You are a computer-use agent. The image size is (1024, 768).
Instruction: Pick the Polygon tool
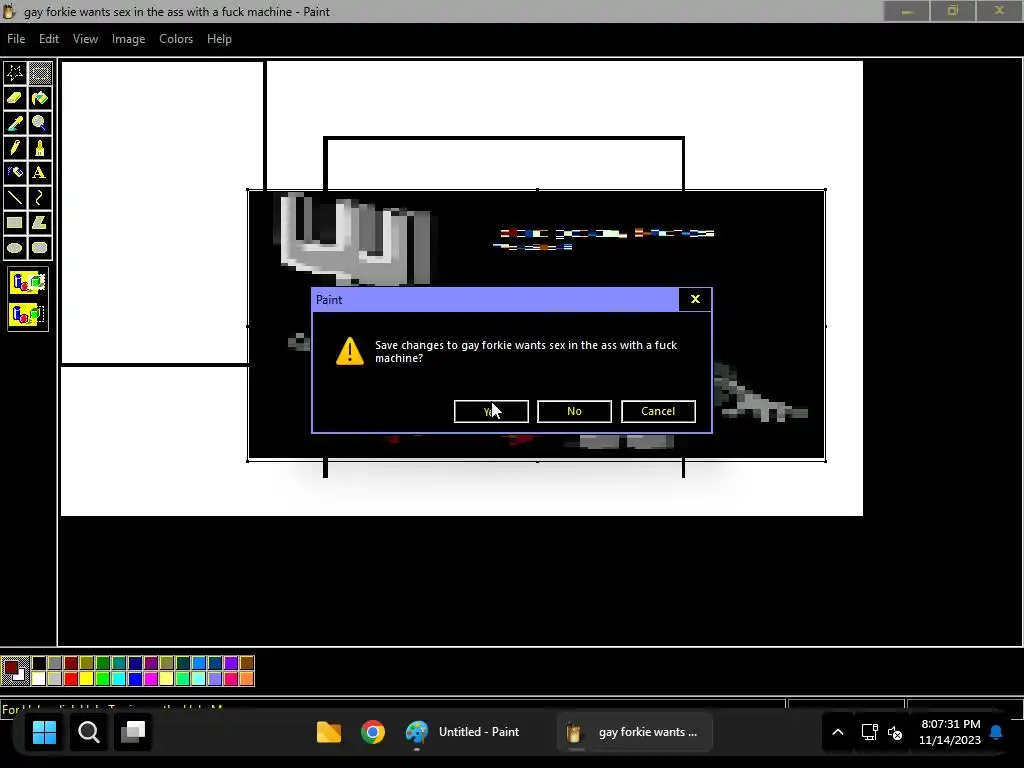click(40, 223)
